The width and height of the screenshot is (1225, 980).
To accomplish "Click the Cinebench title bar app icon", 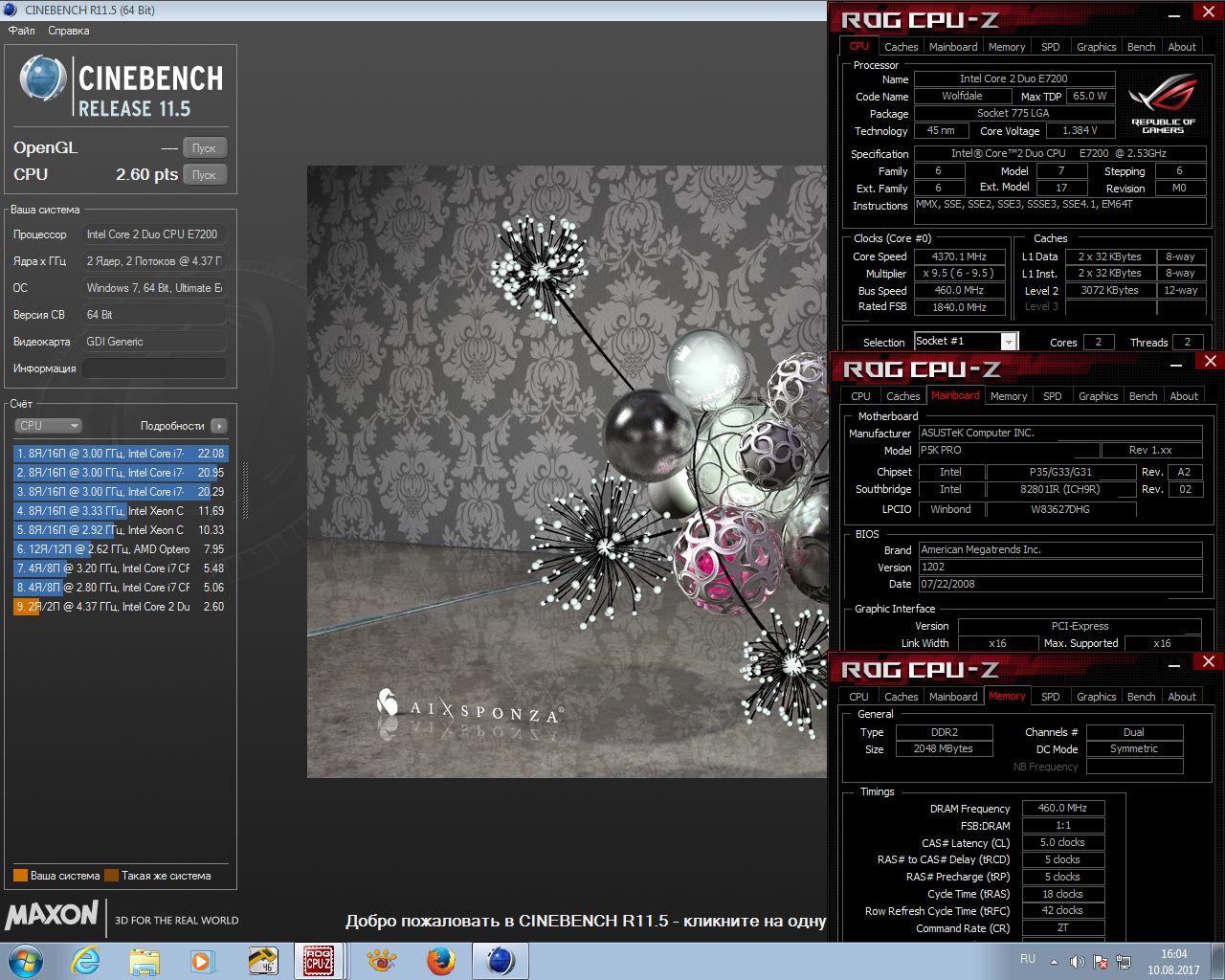I will [12, 10].
